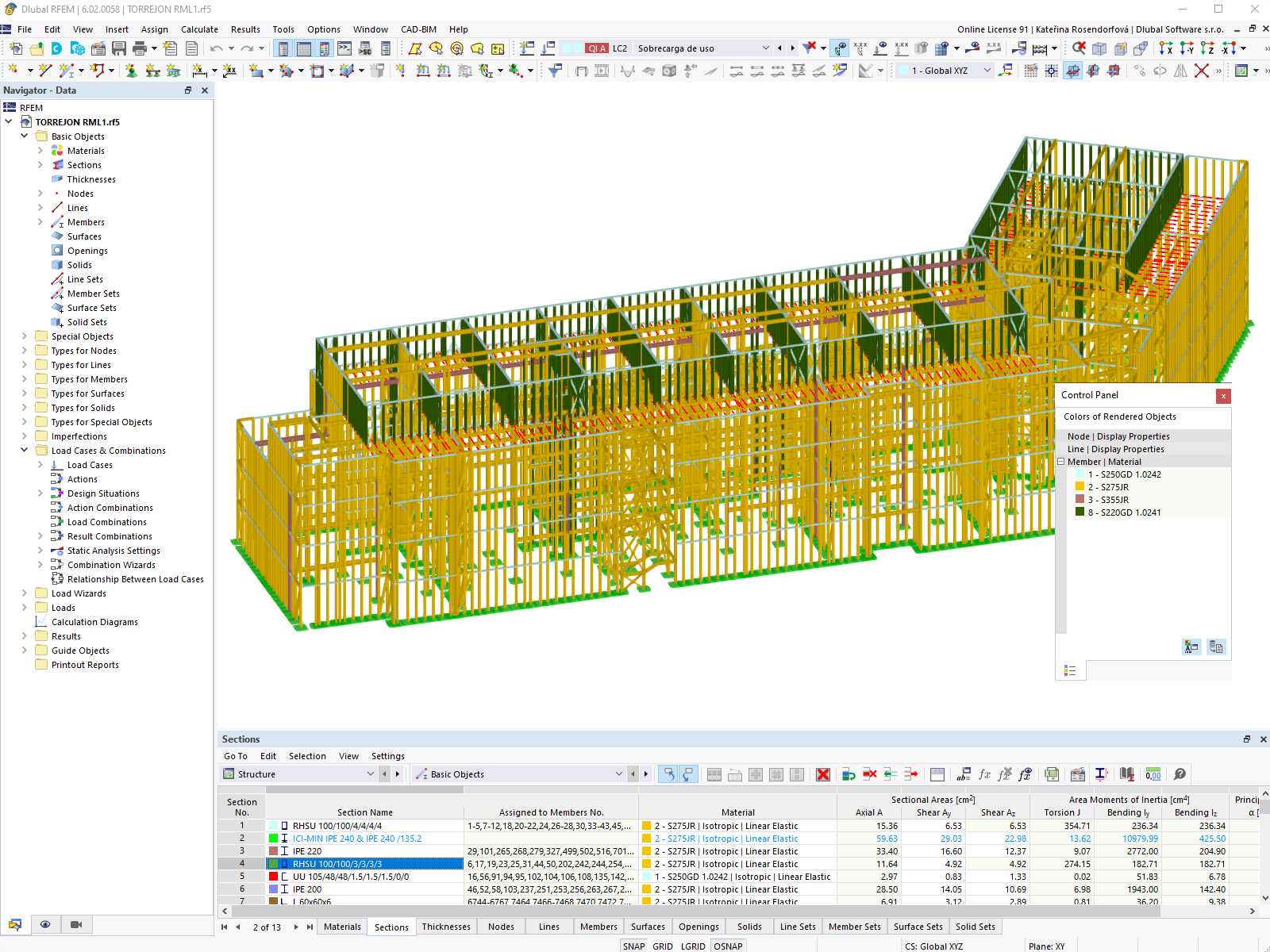Toggle the SNAP status bar option
The image size is (1270, 952).
[x=633, y=946]
